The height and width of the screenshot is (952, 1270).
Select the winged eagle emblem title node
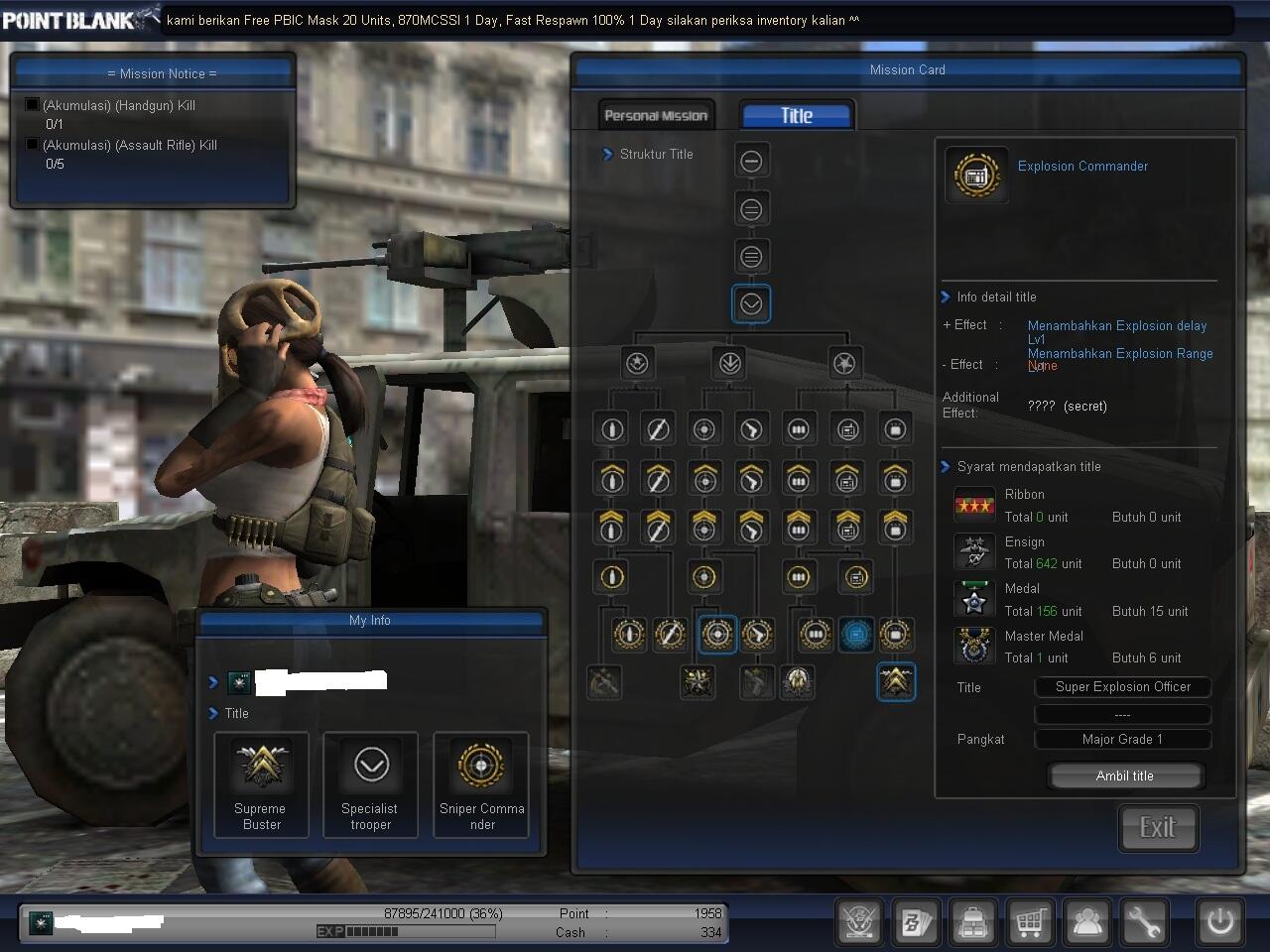[797, 682]
